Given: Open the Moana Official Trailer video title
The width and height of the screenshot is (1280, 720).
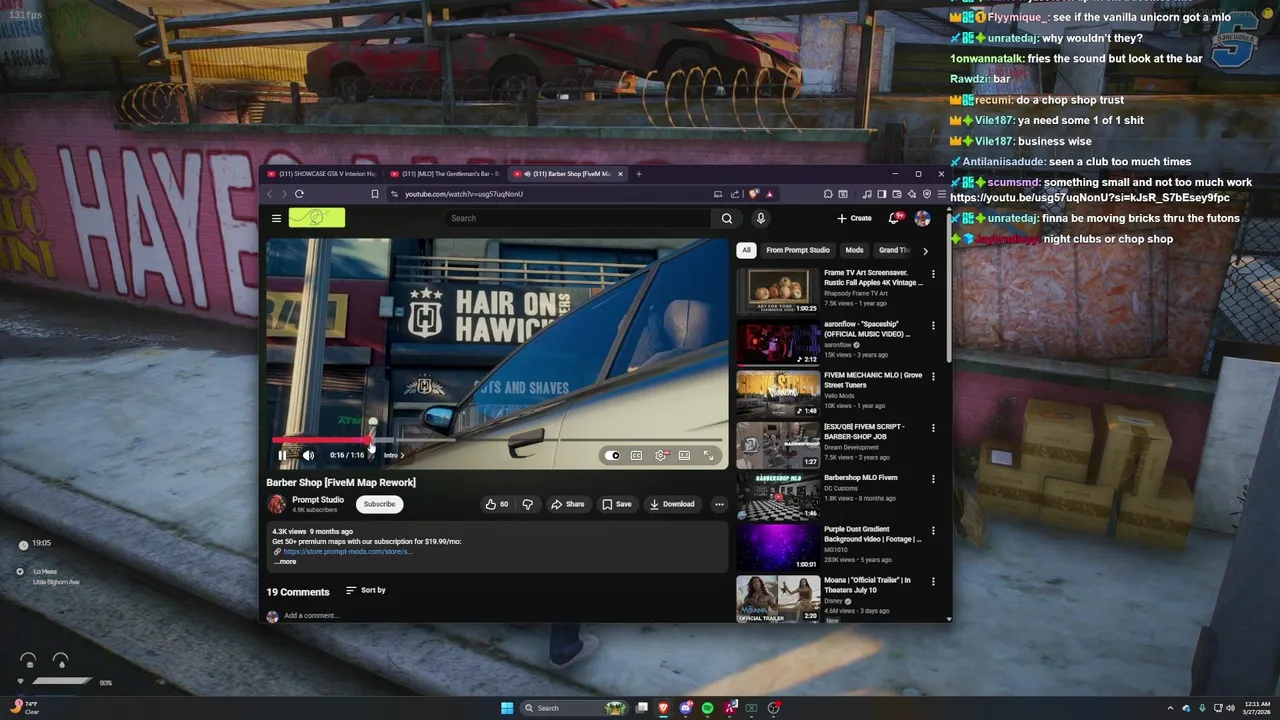Looking at the screenshot, I should click(867, 585).
